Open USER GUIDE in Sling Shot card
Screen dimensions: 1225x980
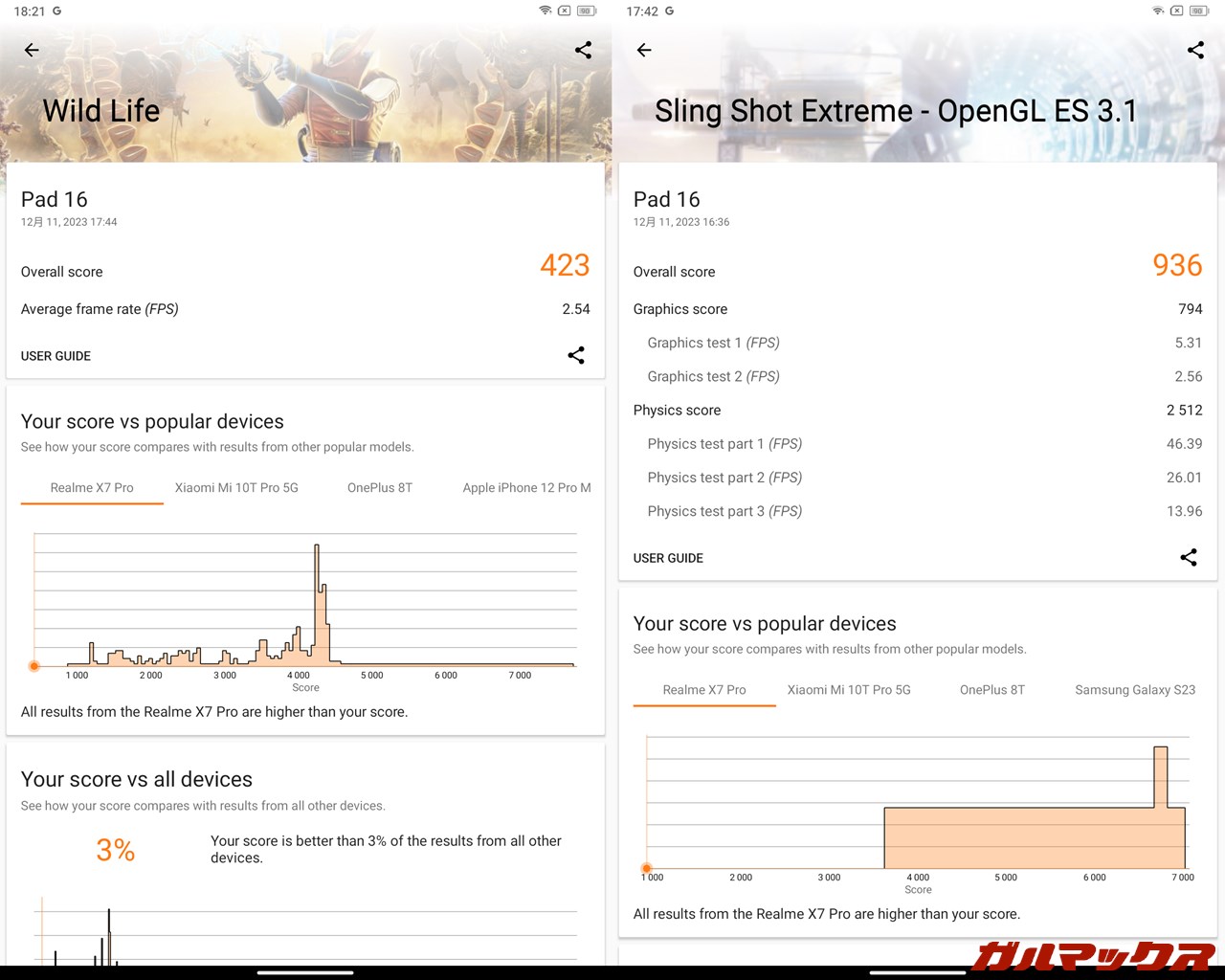pos(668,558)
